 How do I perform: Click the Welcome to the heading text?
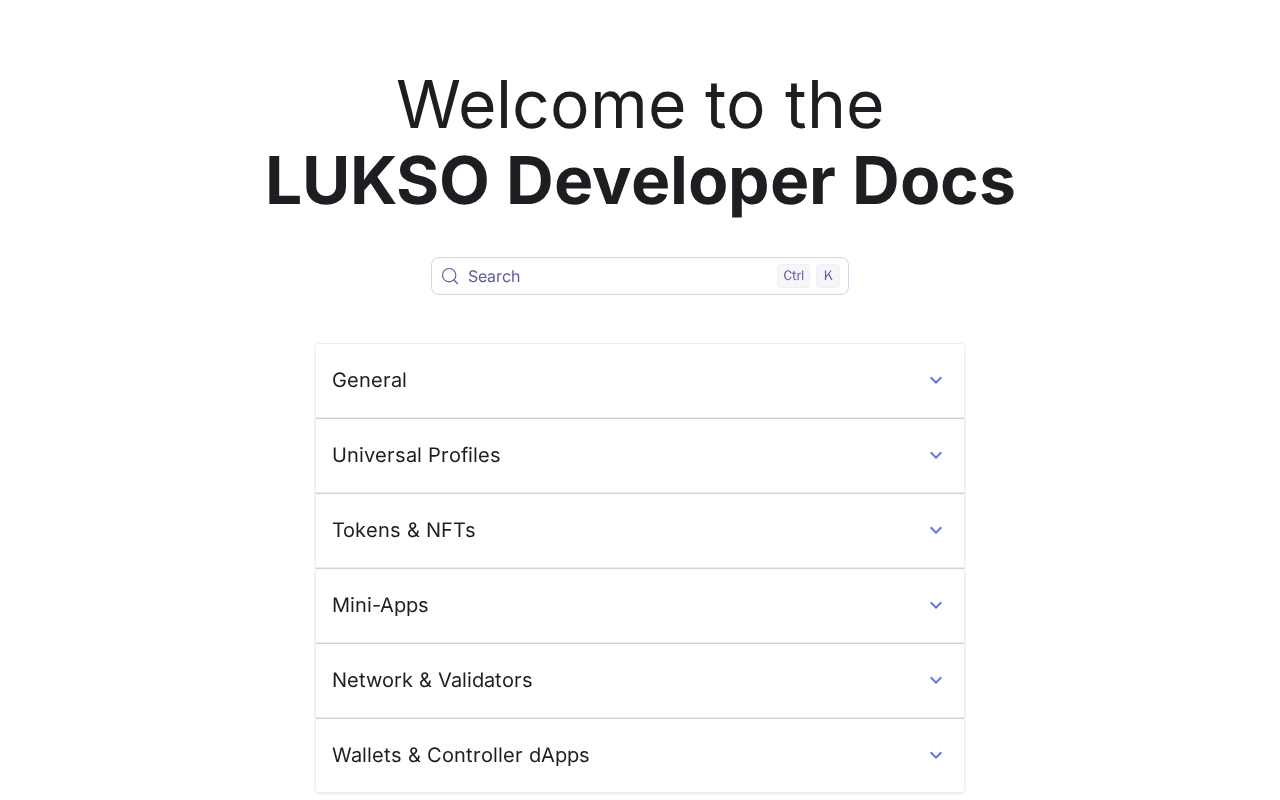click(x=640, y=104)
